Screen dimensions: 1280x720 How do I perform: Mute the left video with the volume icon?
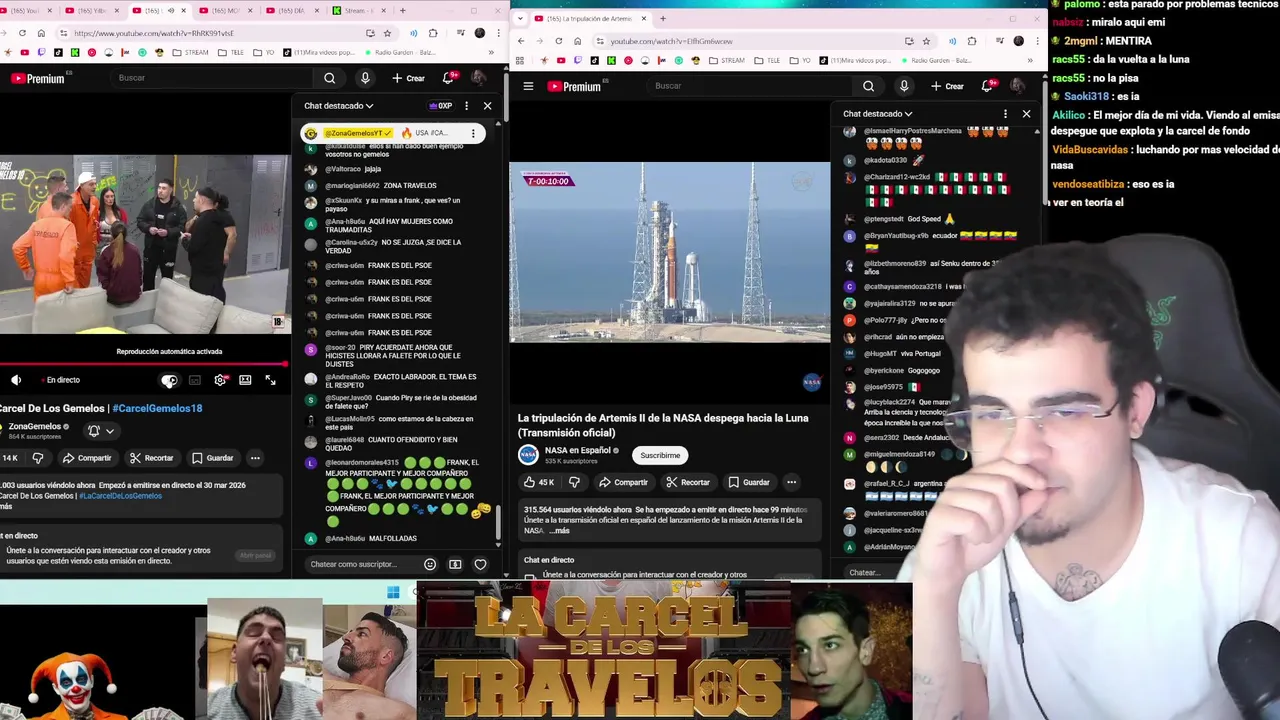point(16,380)
